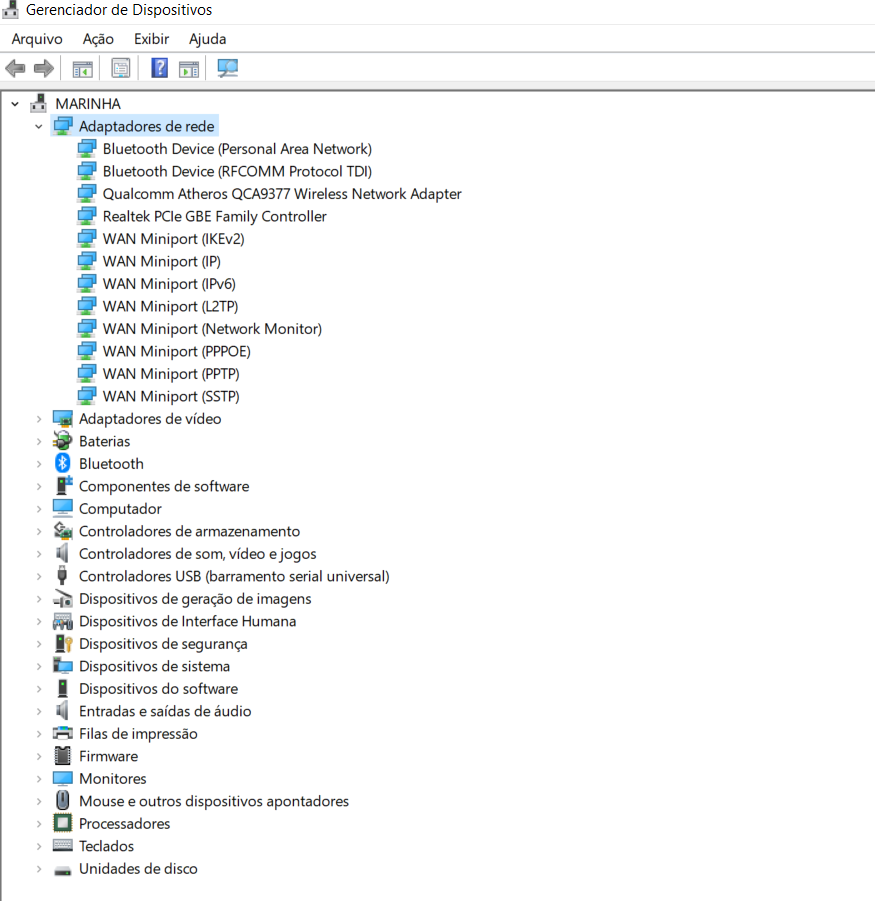Viewport: 875px width, 901px height.
Task: Click the Back arrow toolbar icon
Action: 16,68
